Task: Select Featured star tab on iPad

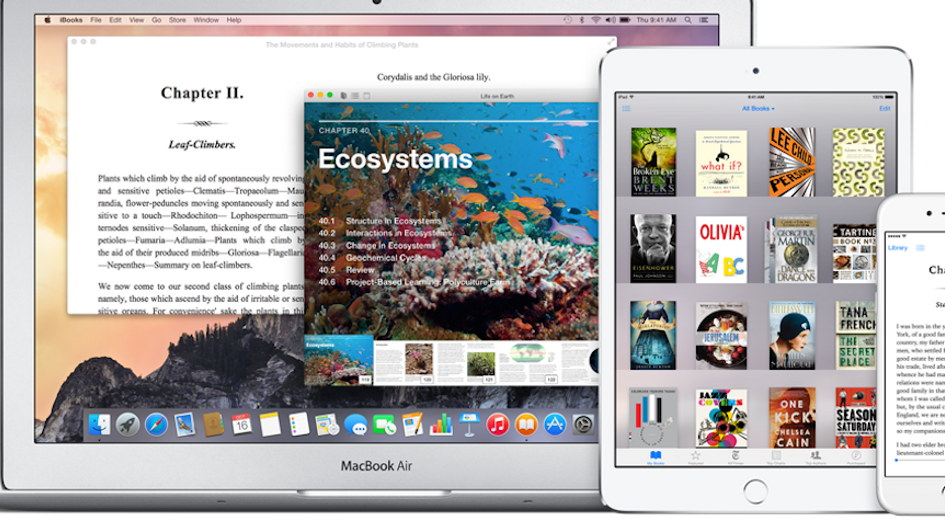Action: coord(695,457)
